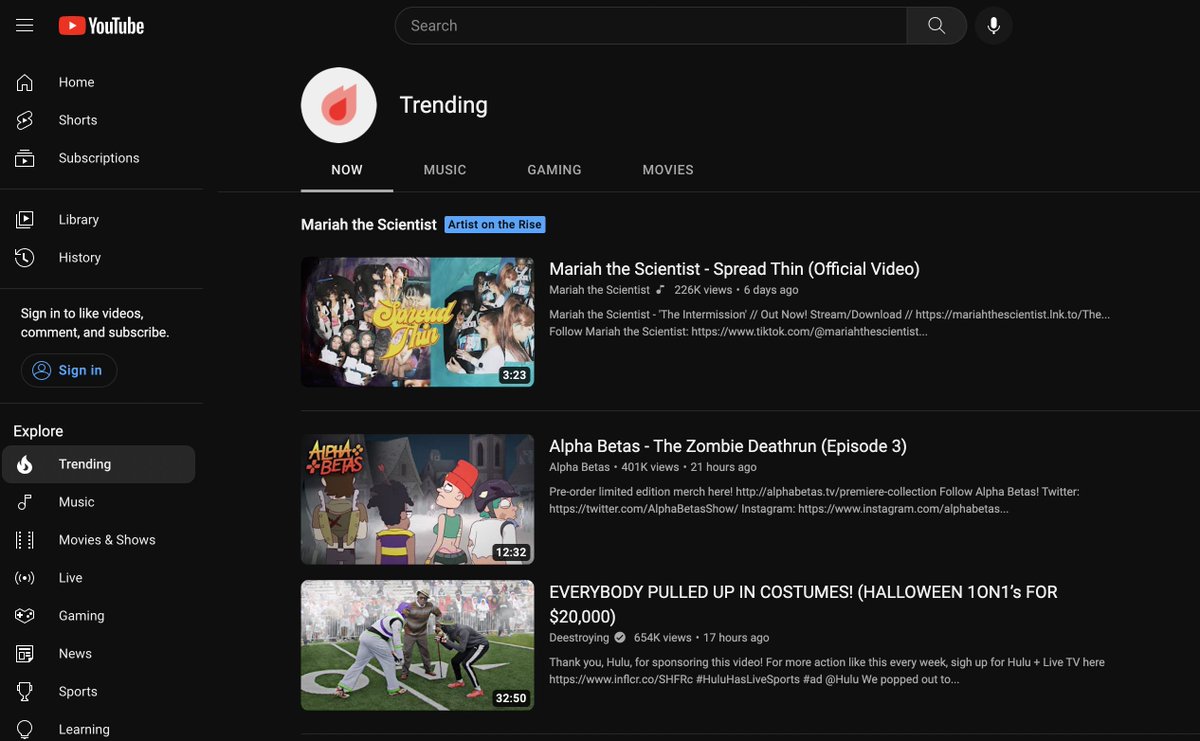Open Alpha Betas Zombie Deathrun video title
Viewport: 1200px width, 741px height.
pyautogui.click(x=728, y=446)
